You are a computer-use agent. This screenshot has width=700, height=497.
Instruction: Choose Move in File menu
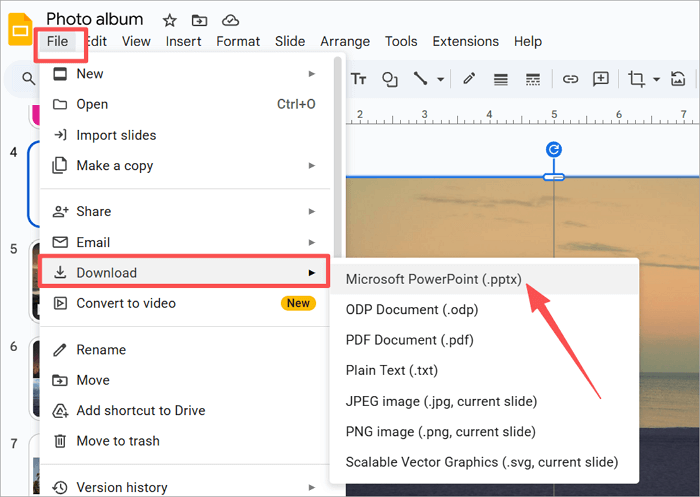(185, 380)
